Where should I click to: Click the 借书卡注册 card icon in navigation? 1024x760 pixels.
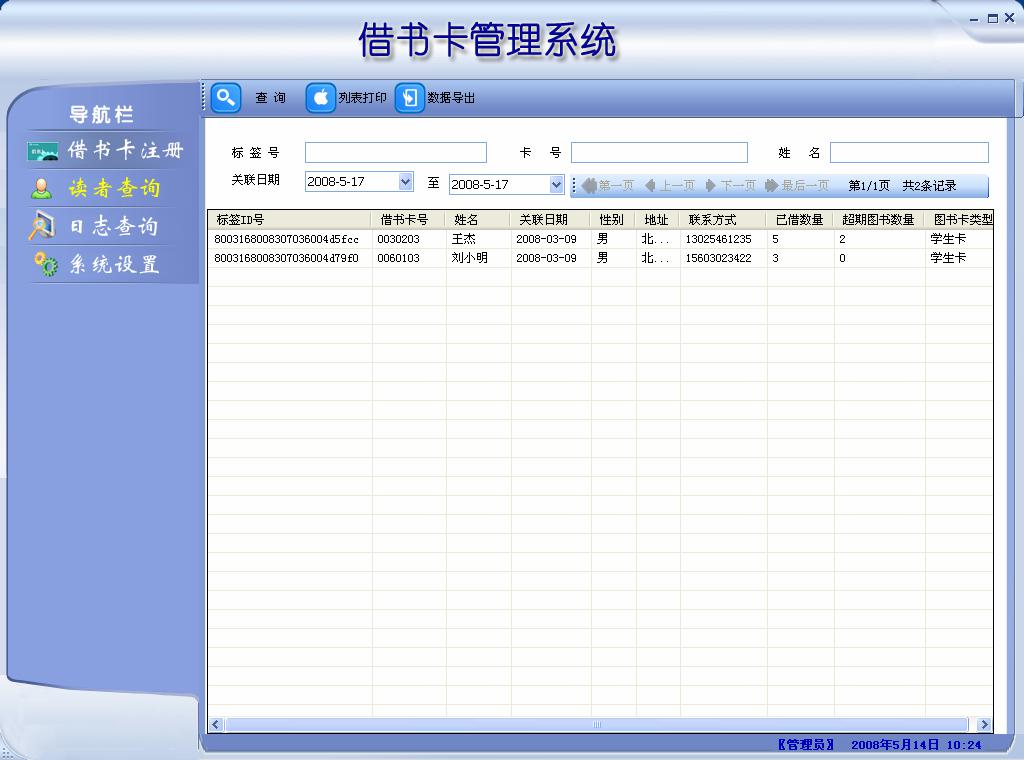[x=43, y=151]
